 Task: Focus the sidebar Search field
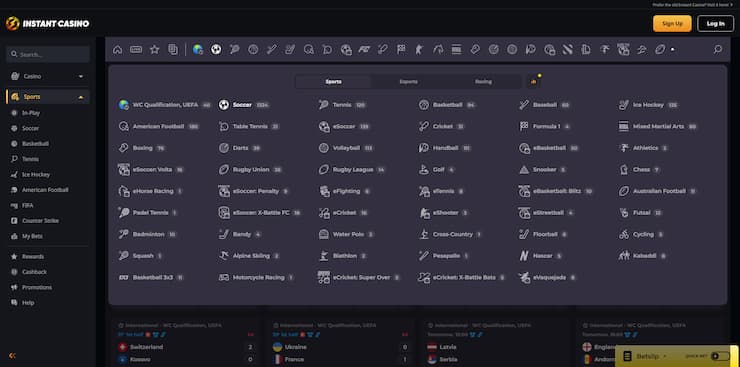click(x=48, y=54)
